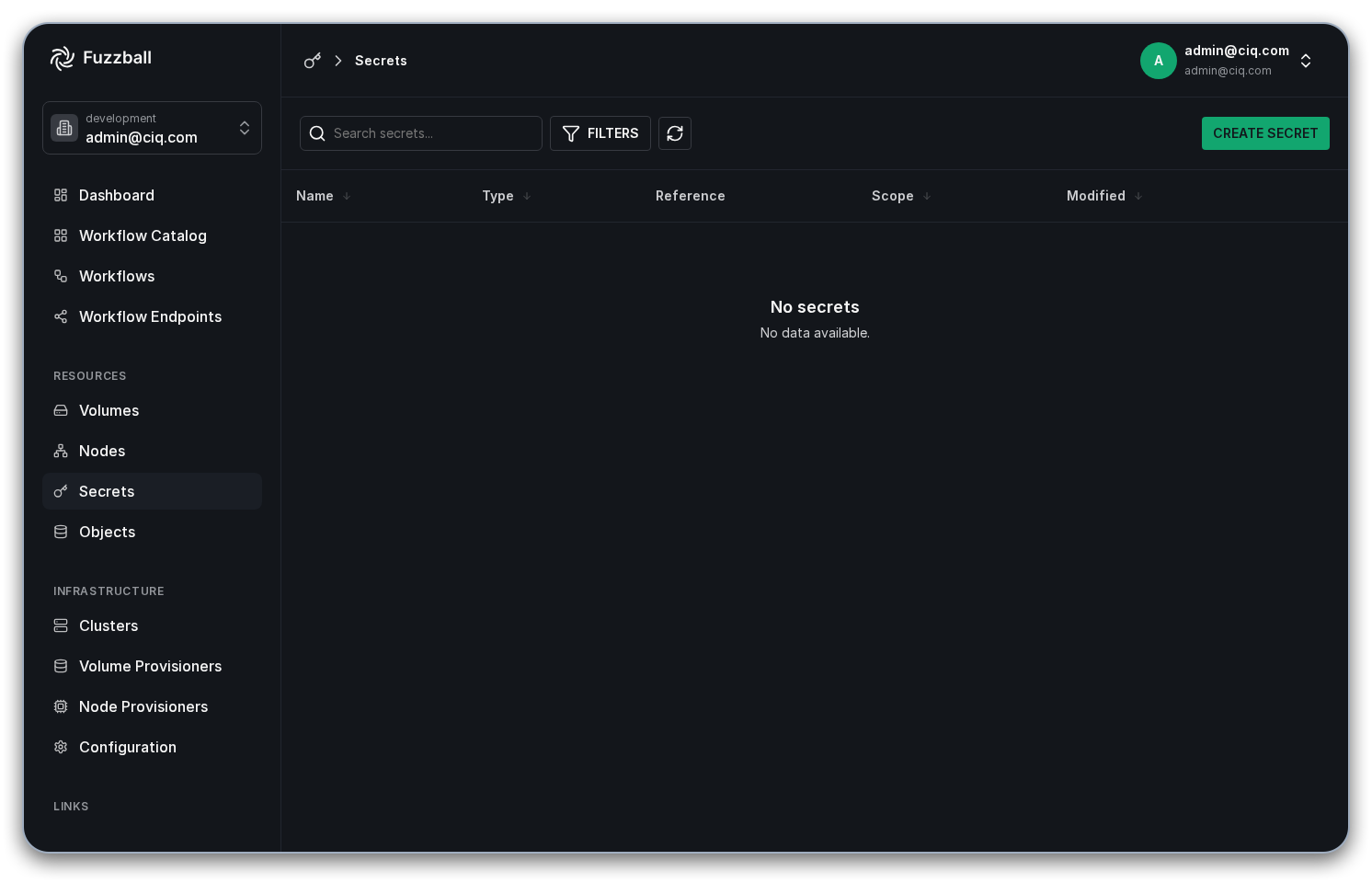1372x883 pixels.
Task: Click the Configuration gear icon
Action: [x=61, y=747]
